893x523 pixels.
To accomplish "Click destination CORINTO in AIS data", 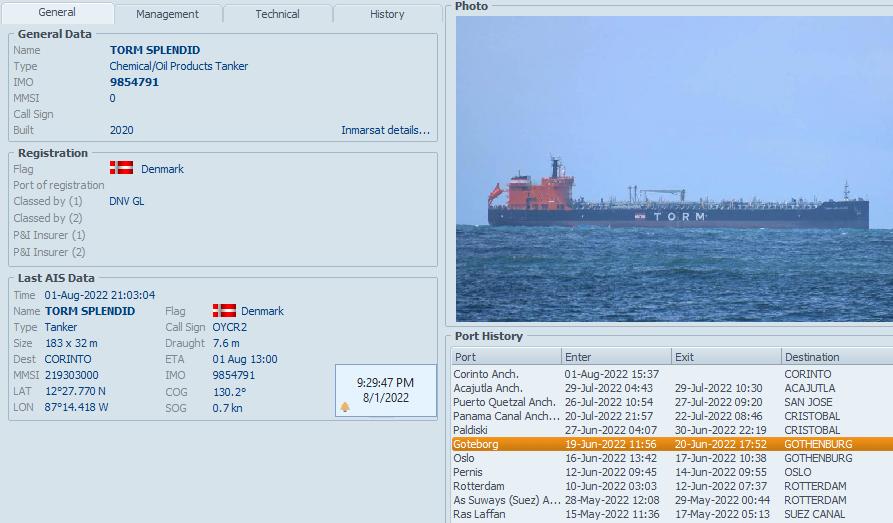I will coord(68,359).
